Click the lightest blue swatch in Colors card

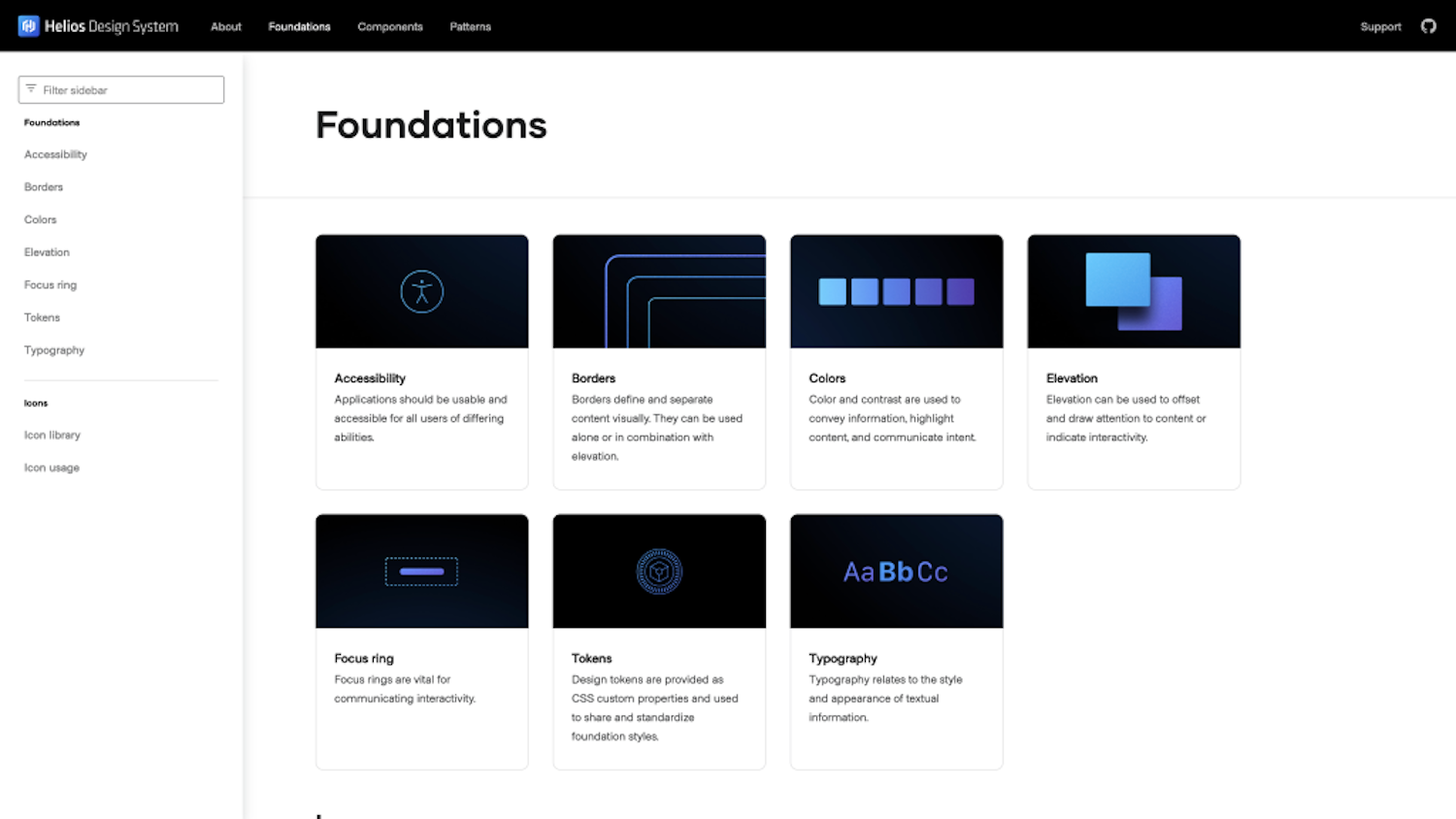(x=832, y=291)
